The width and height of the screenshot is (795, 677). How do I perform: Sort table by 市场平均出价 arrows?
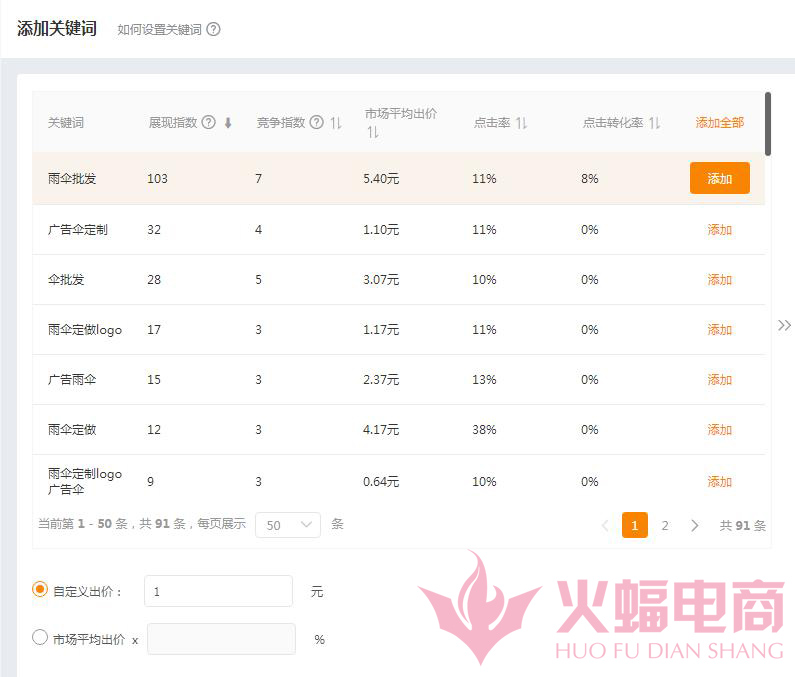click(372, 132)
